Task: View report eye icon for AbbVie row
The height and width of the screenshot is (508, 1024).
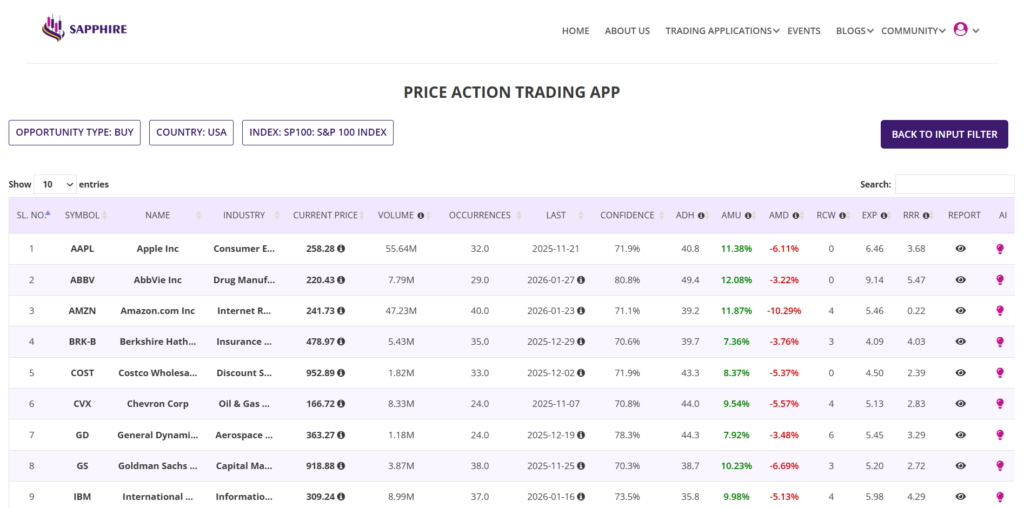Action: click(961, 280)
